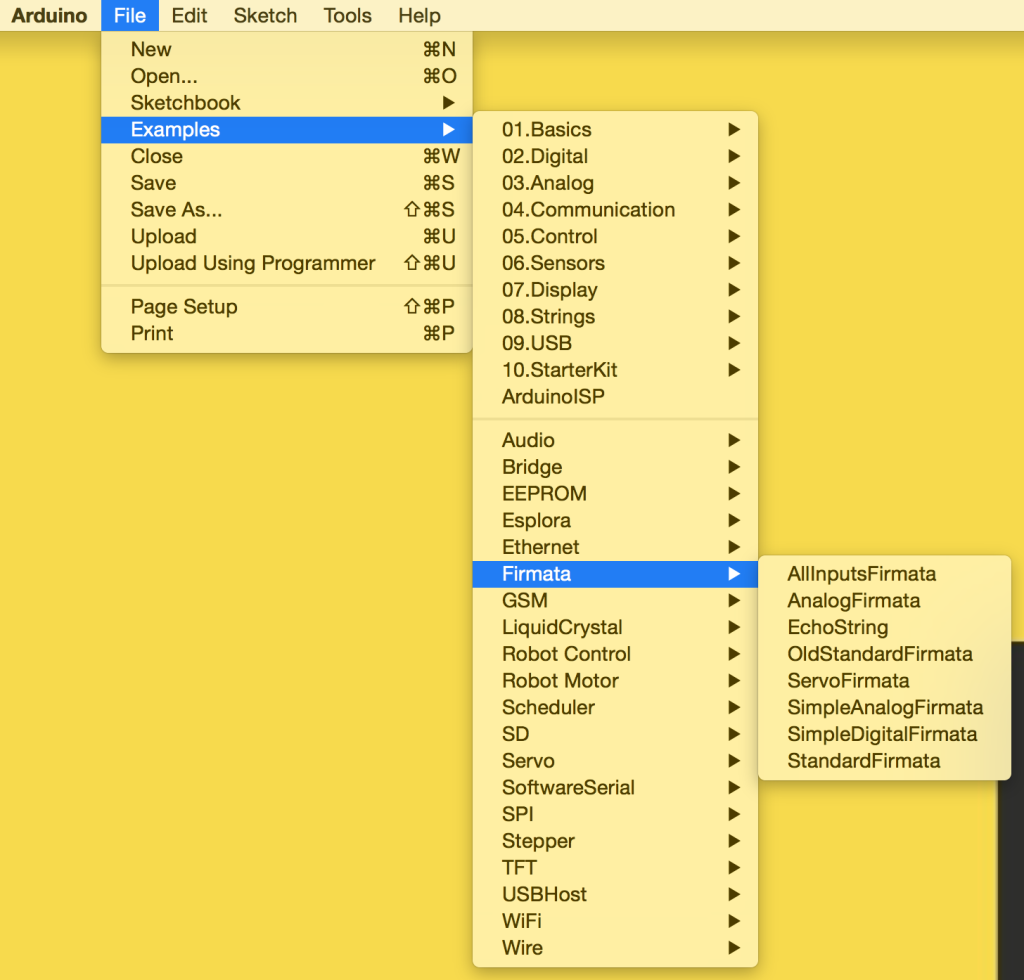
Task: Expand the WiFi library examples
Action: click(520, 921)
